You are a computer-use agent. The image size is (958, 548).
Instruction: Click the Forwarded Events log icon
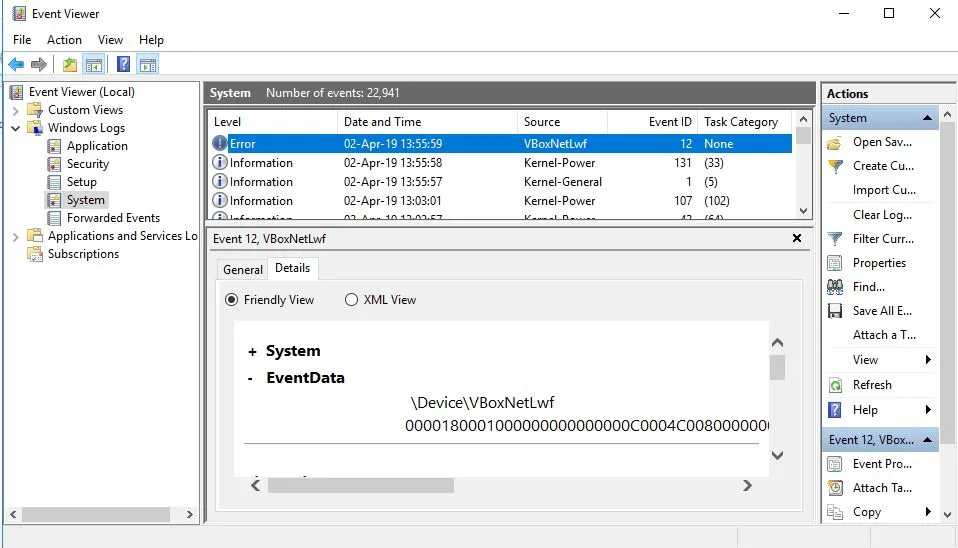[54, 218]
